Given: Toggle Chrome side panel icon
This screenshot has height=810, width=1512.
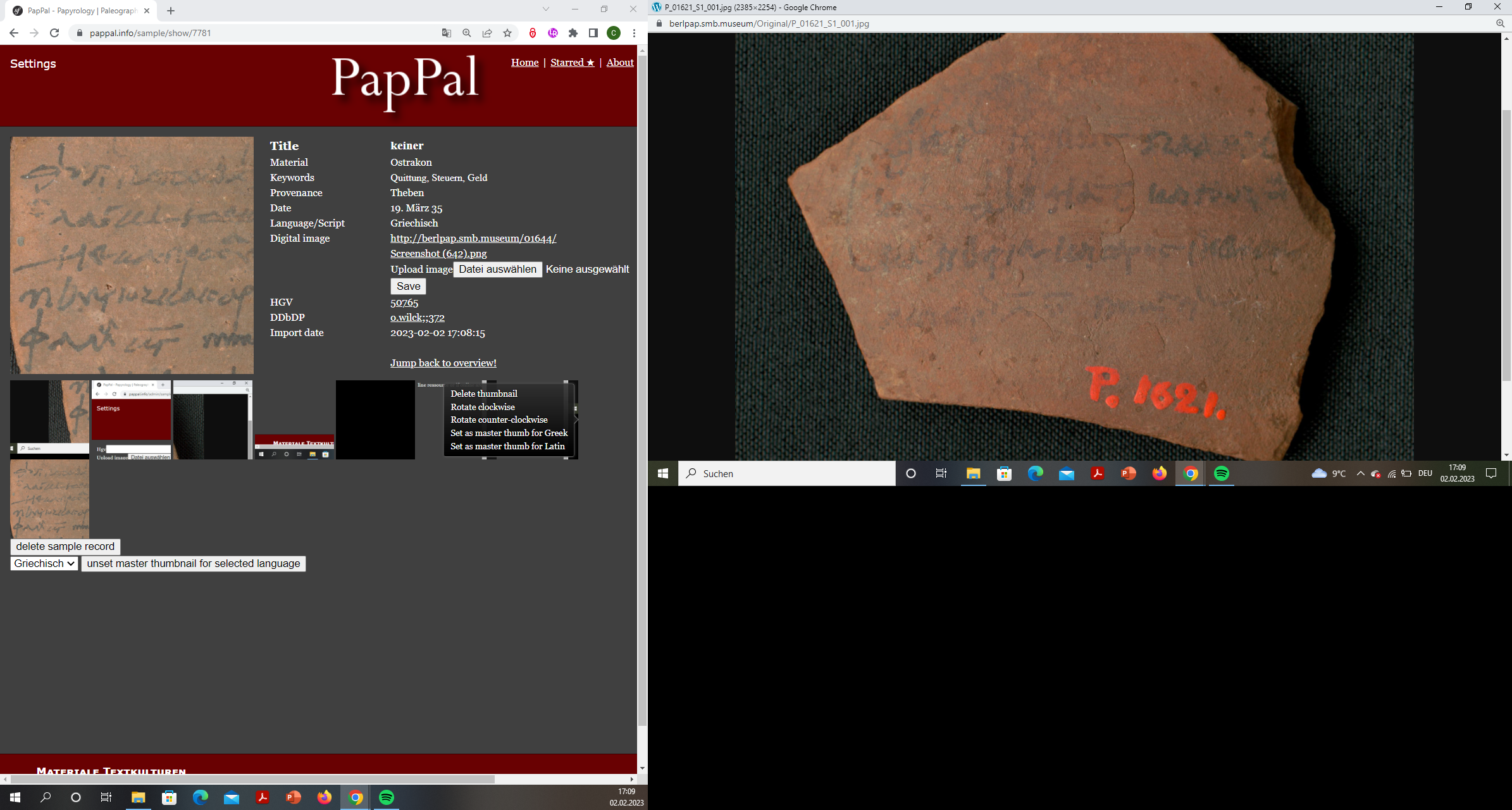Looking at the screenshot, I should [593, 33].
